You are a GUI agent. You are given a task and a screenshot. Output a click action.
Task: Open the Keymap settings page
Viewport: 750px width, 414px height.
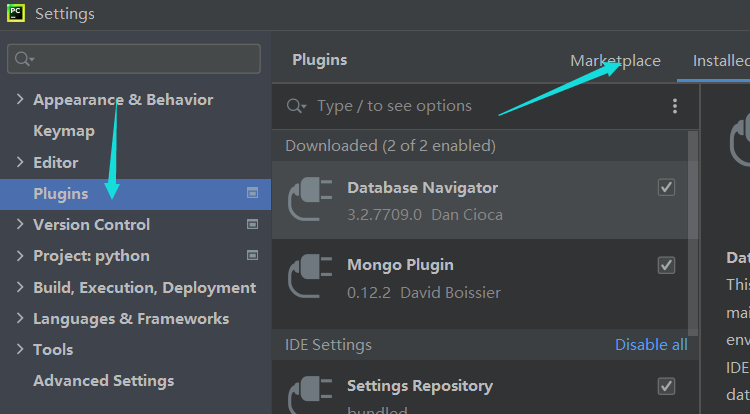[64, 131]
